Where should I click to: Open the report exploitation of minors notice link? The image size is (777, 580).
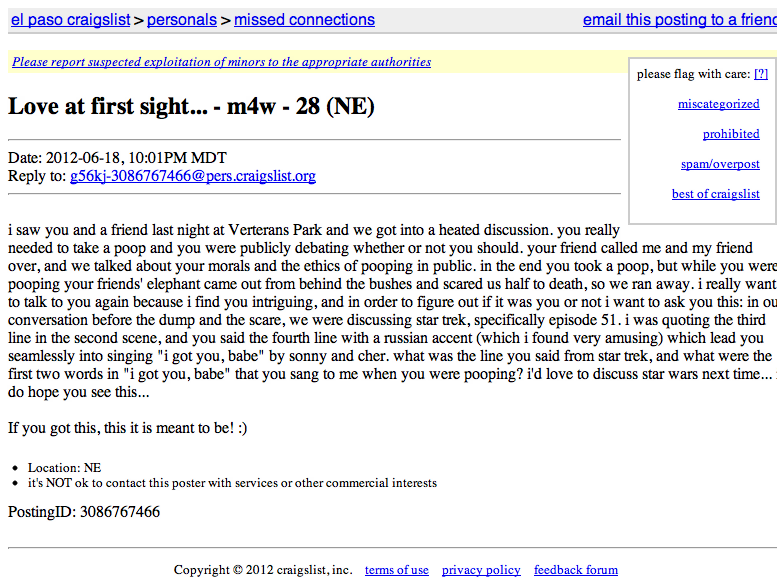click(222, 62)
